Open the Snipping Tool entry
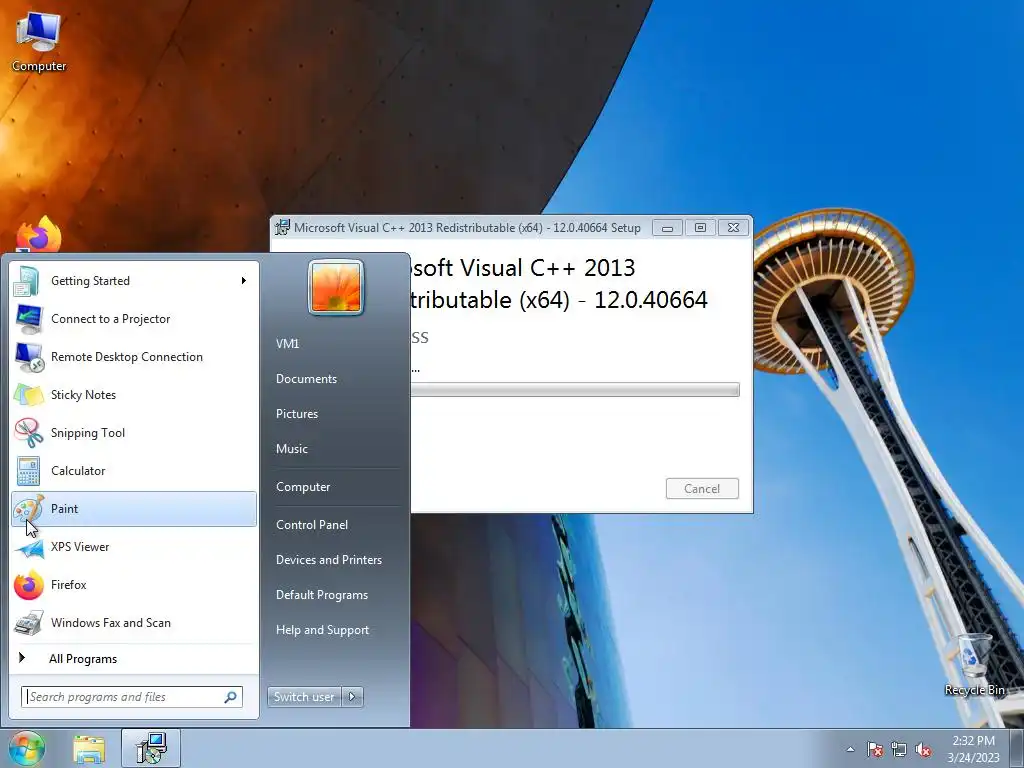This screenshot has height=768, width=1024. (134, 433)
